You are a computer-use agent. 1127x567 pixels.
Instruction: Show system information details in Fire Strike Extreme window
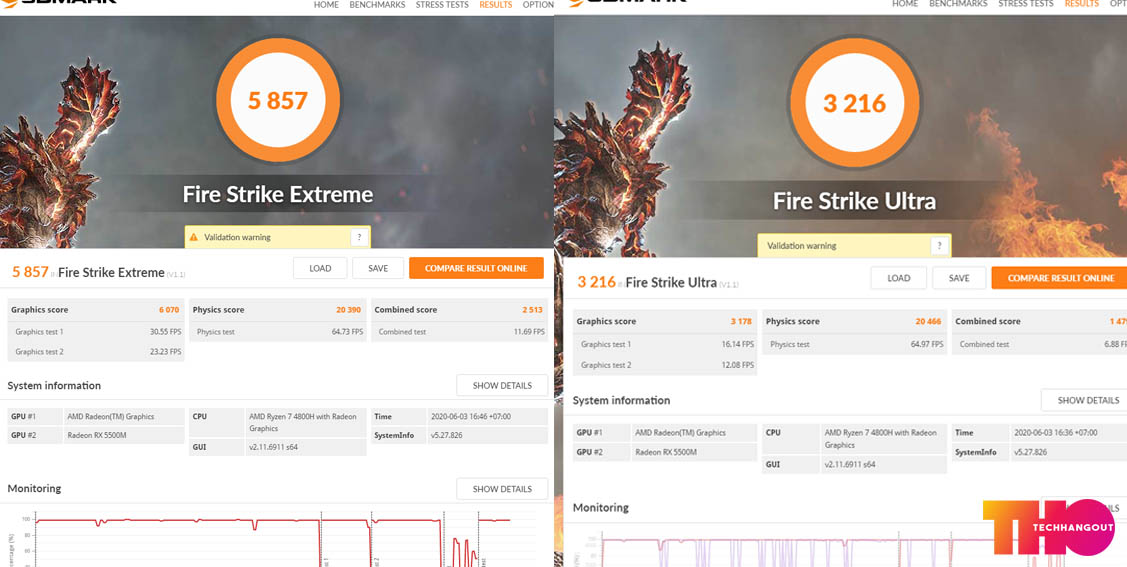pyautogui.click(x=502, y=385)
